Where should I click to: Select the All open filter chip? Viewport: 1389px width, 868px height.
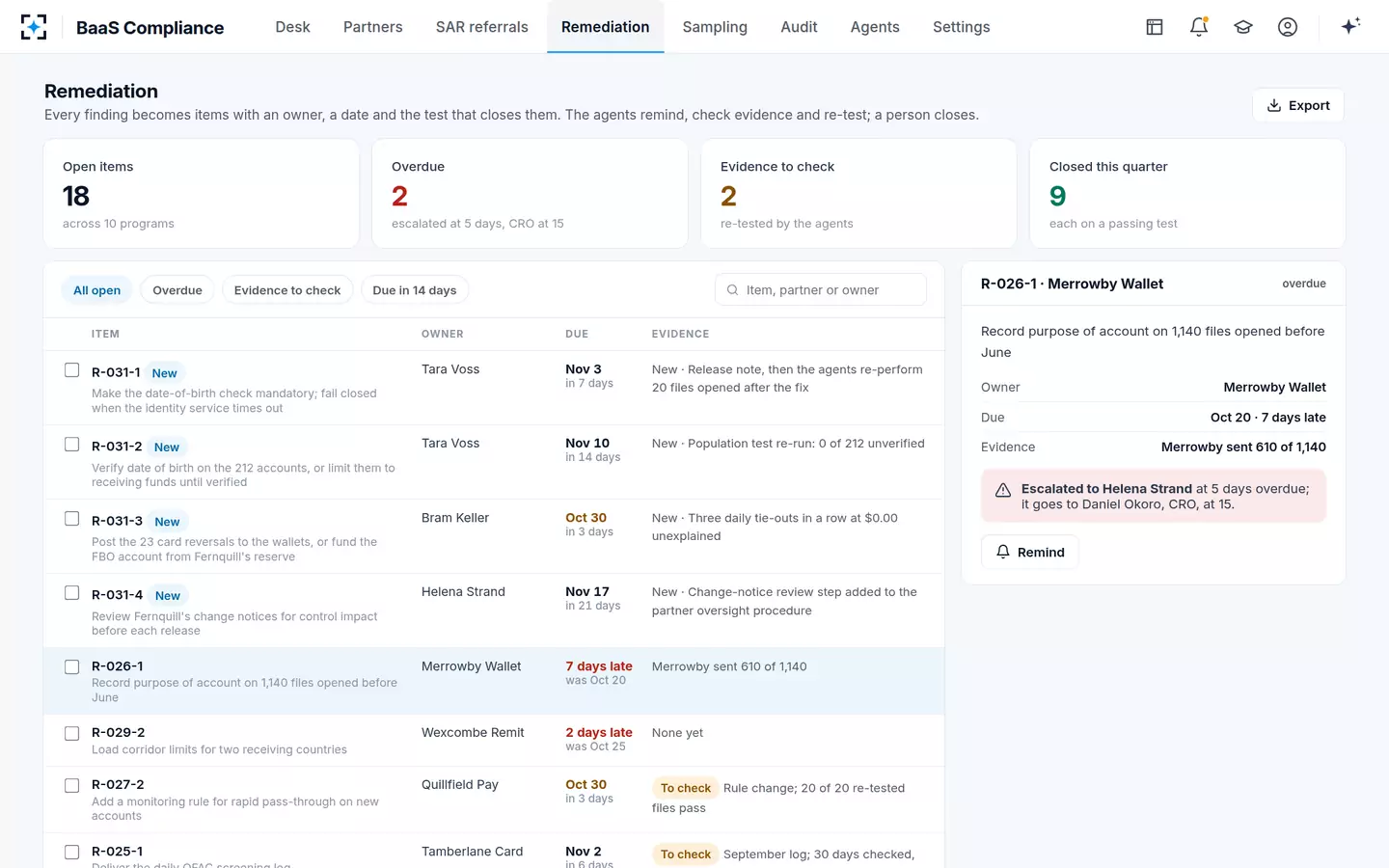(97, 290)
